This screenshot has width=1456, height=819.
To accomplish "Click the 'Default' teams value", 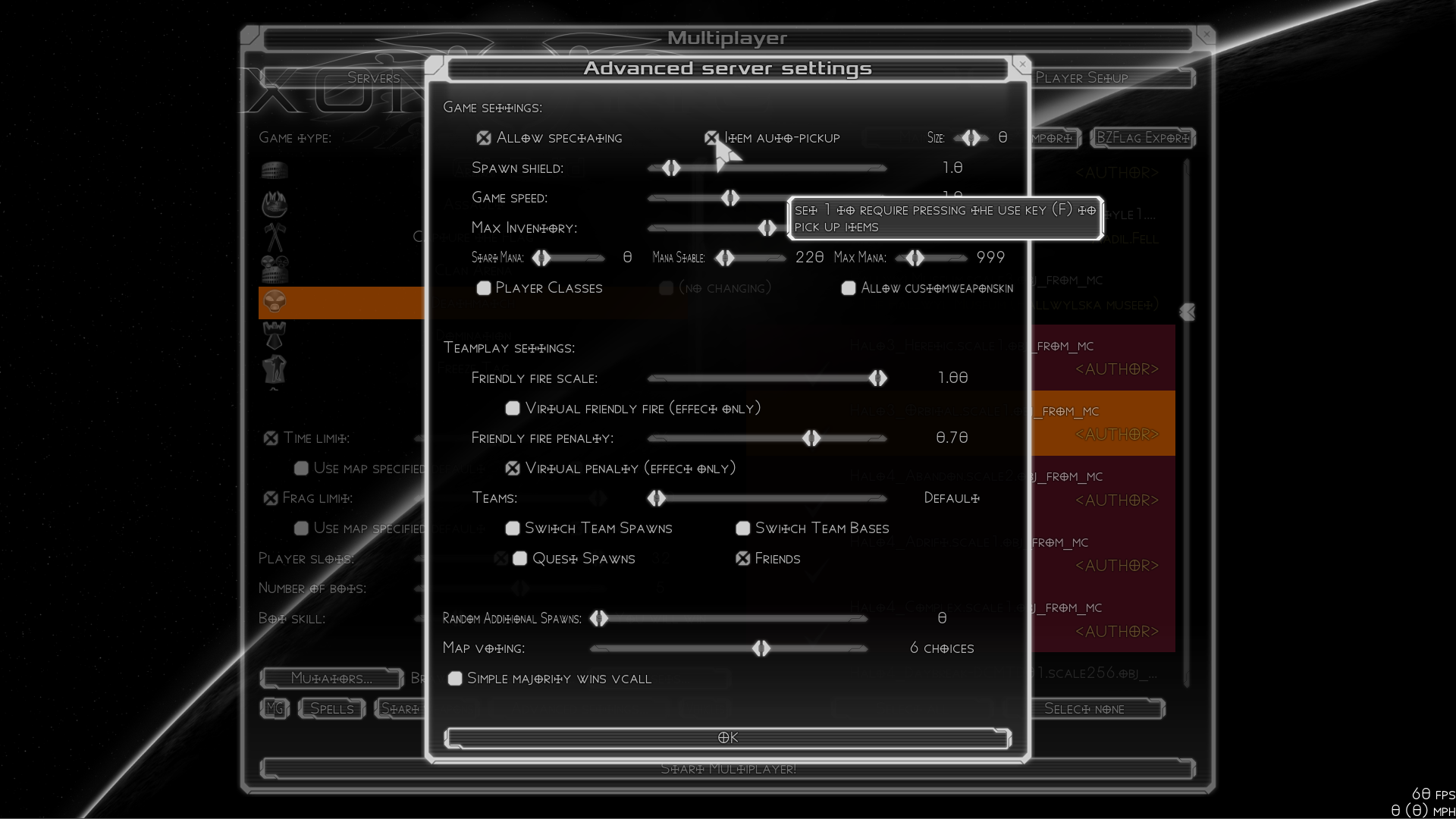I will click(x=952, y=498).
